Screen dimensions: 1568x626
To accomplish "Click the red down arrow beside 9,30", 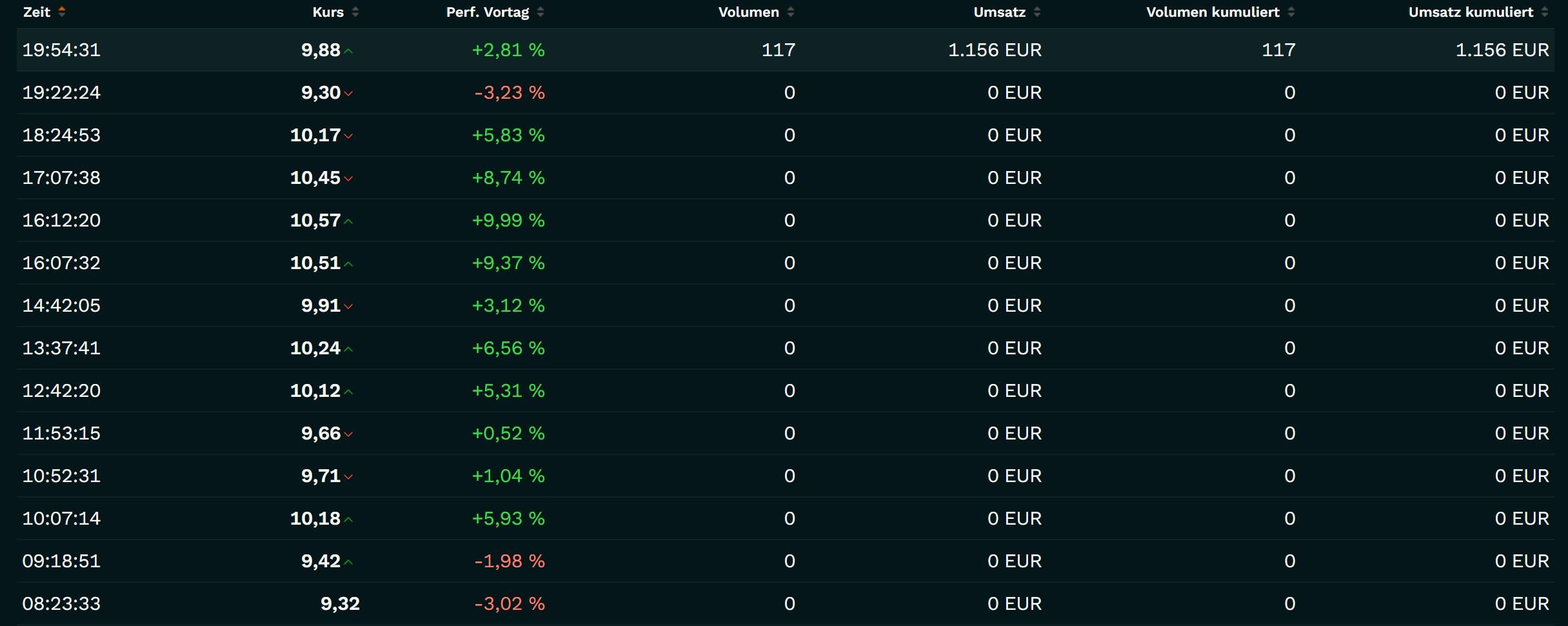I will click(349, 94).
